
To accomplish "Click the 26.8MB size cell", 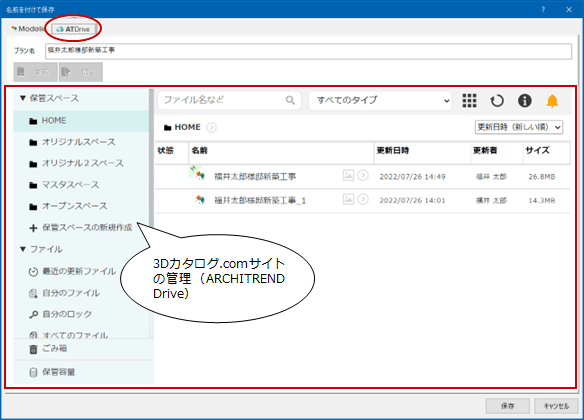I will 542,177.
